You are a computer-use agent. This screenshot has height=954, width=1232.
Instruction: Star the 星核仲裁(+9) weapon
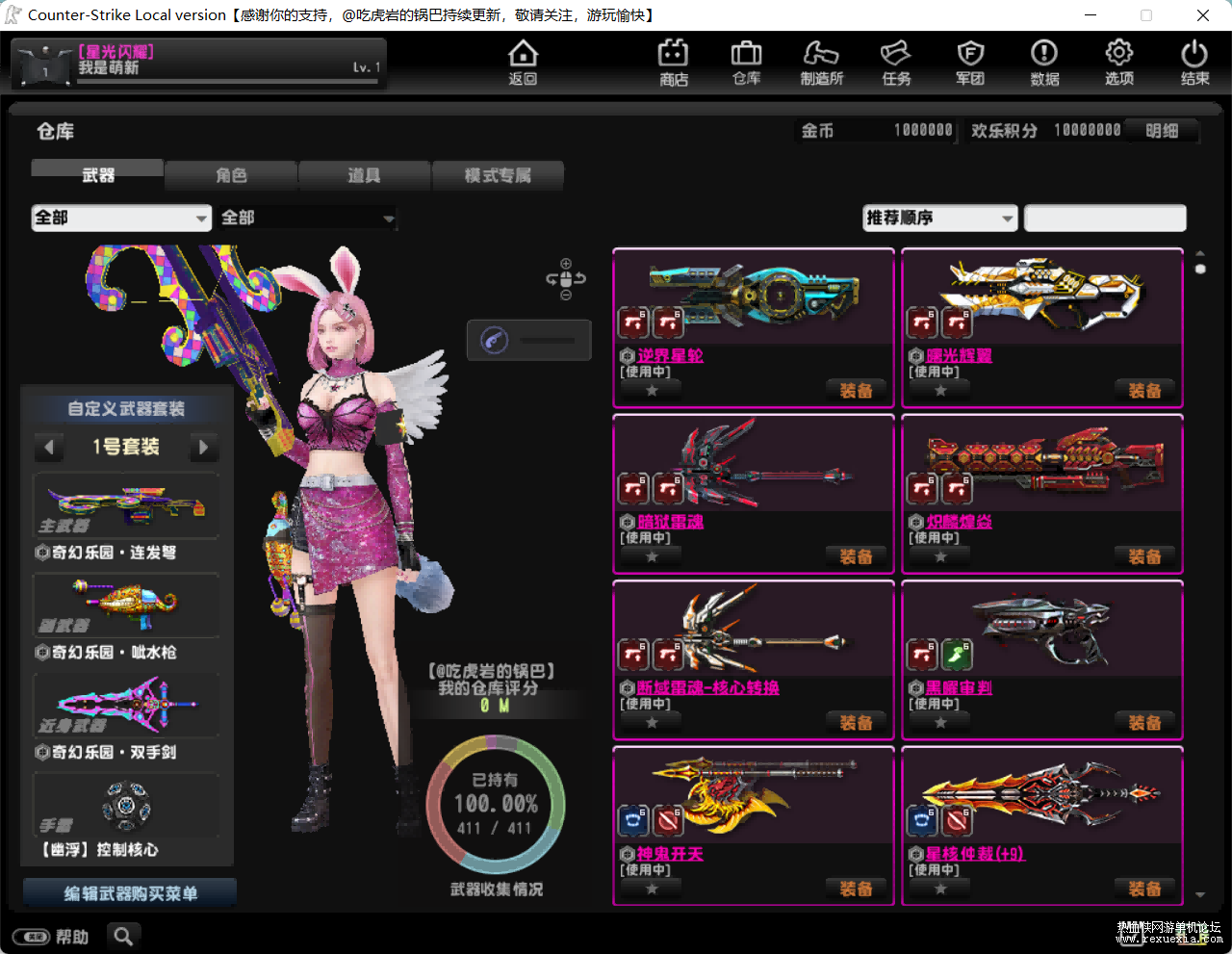940,889
